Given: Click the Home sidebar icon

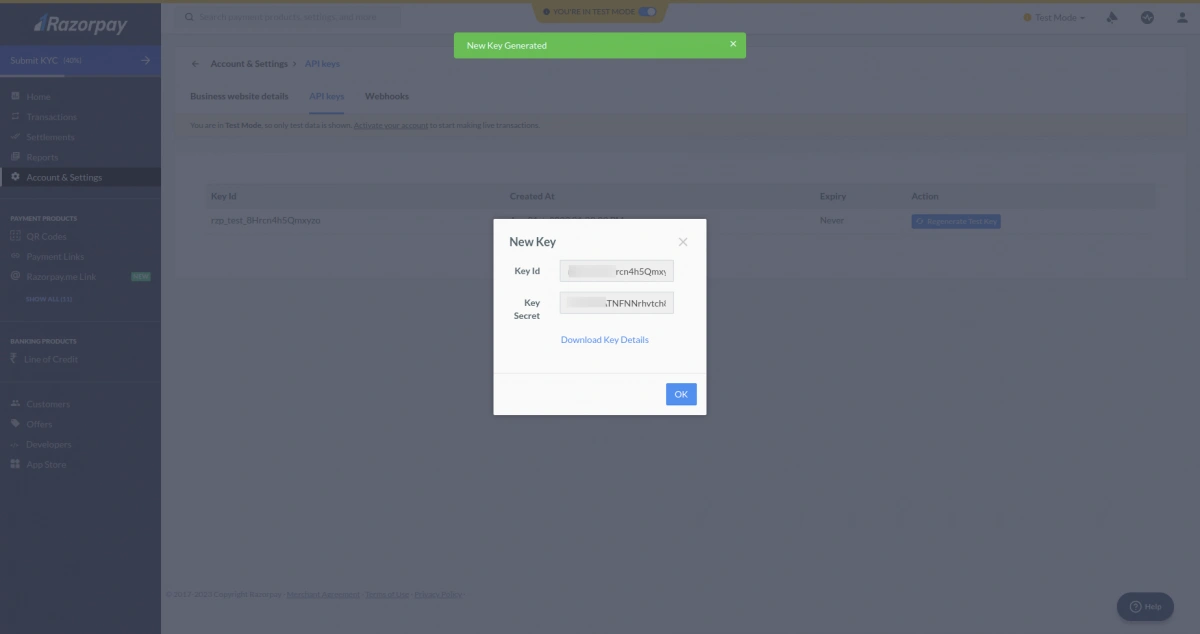Looking at the screenshot, I should tap(15, 97).
